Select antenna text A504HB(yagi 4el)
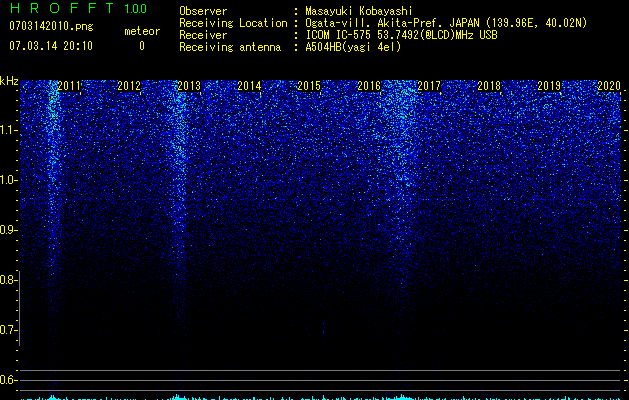Image resolution: width=629 pixels, height=400 pixels. pos(353,47)
